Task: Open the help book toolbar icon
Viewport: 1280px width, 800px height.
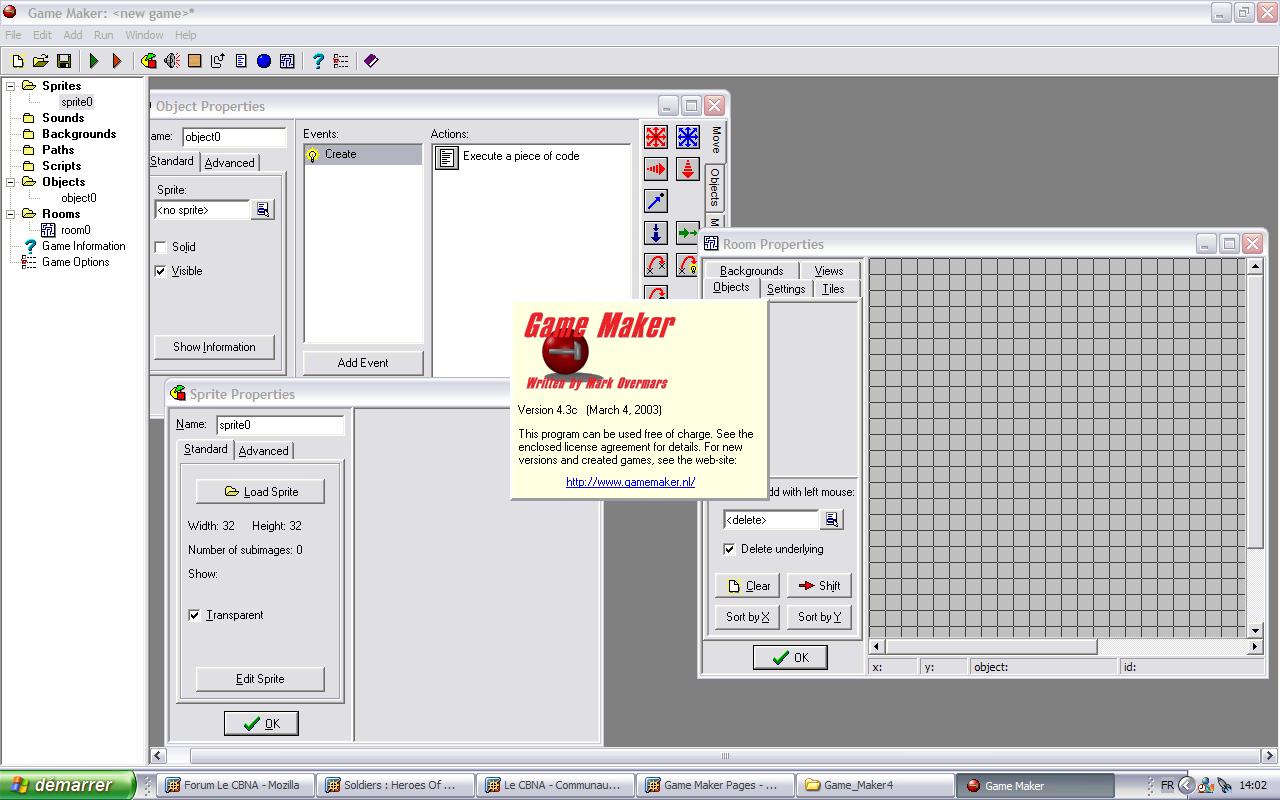Action: (371, 61)
